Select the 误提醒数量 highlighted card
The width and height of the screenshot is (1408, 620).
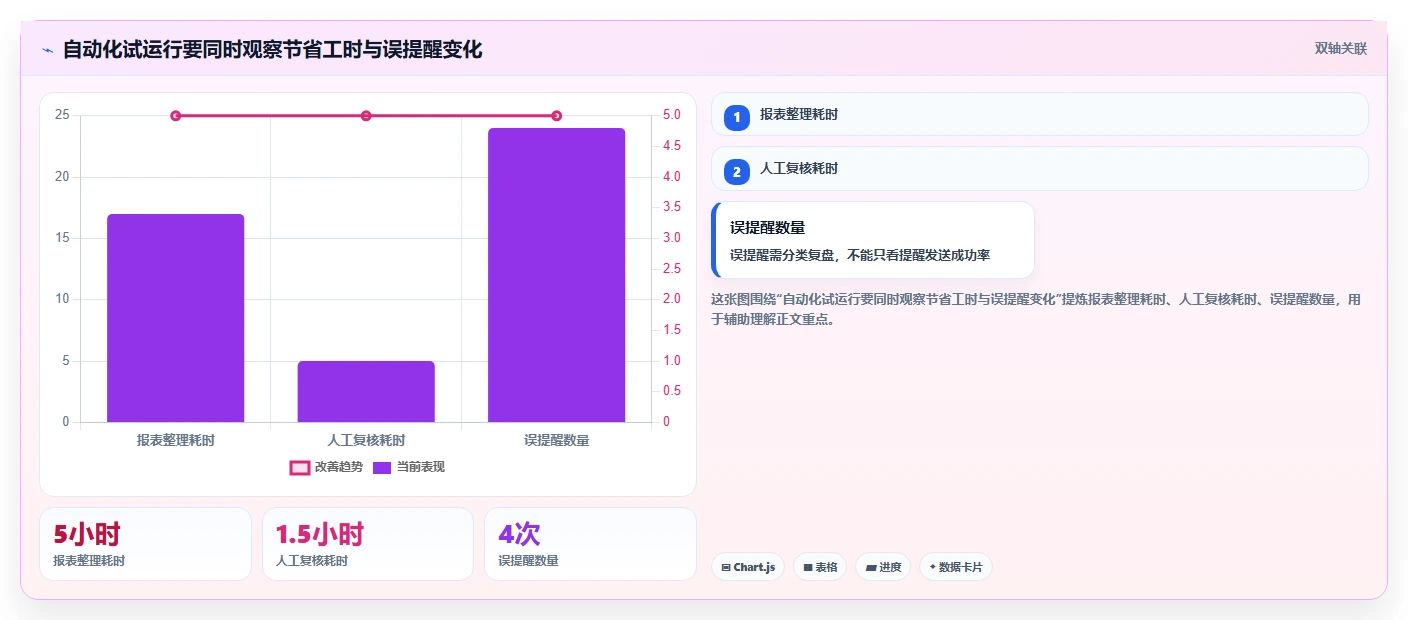(x=872, y=240)
